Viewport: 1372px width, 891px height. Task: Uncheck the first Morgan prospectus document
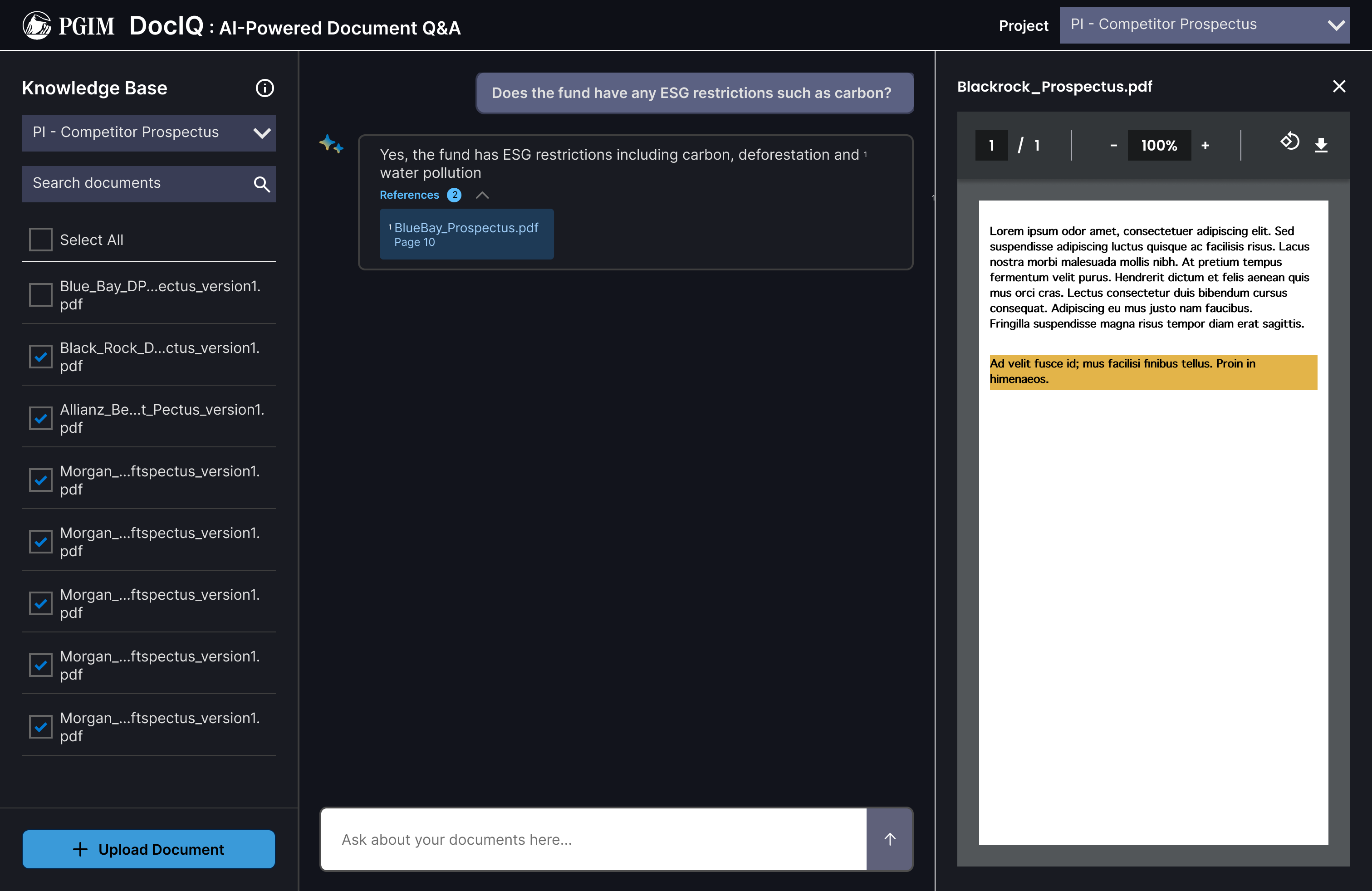[41, 480]
